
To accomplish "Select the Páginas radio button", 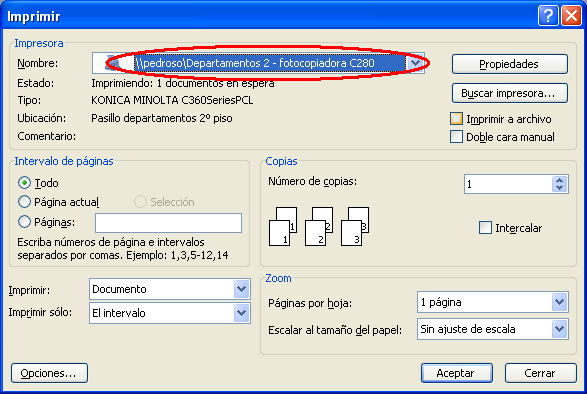I will point(24,222).
